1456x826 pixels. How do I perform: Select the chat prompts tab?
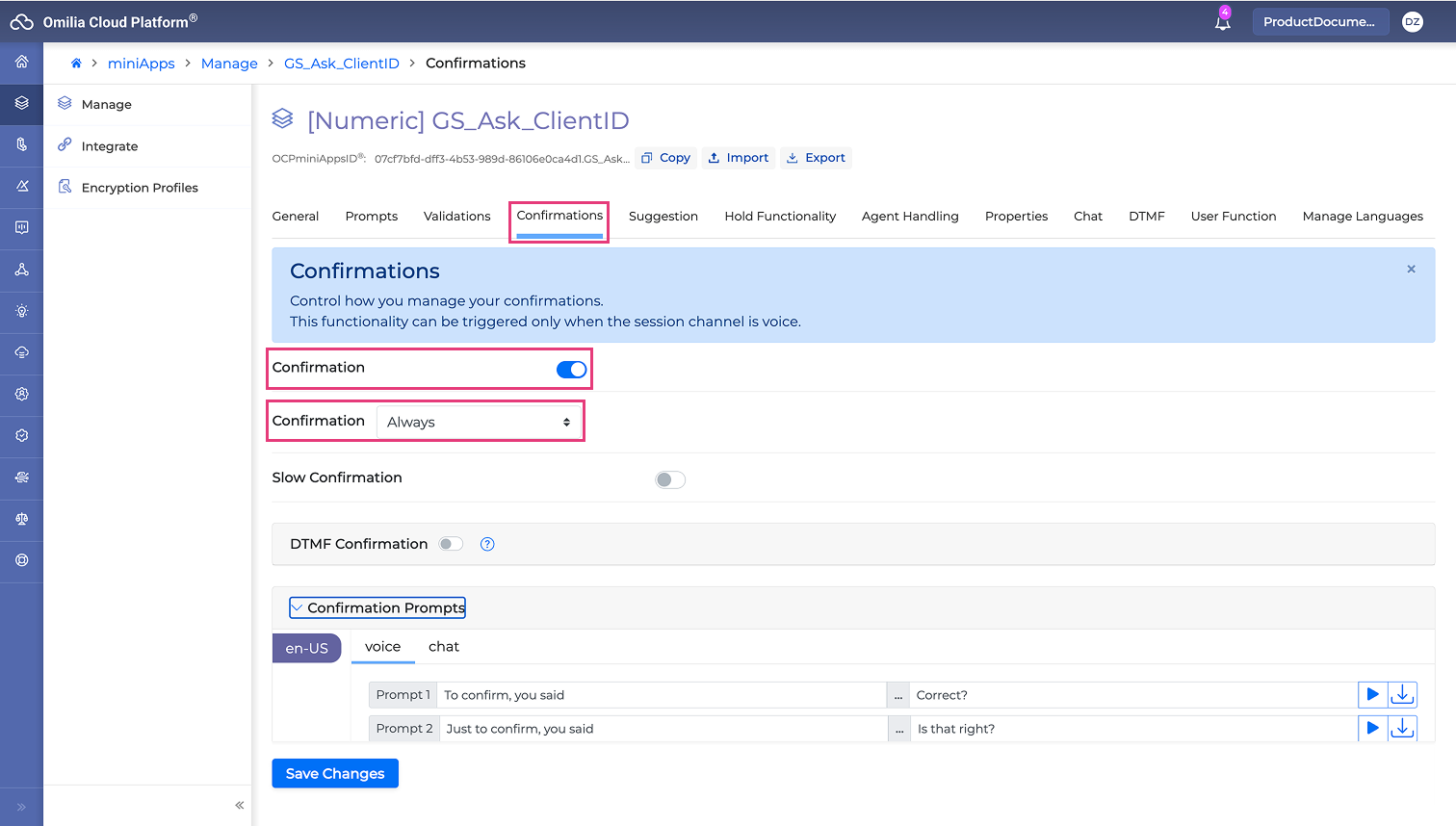pyautogui.click(x=443, y=647)
